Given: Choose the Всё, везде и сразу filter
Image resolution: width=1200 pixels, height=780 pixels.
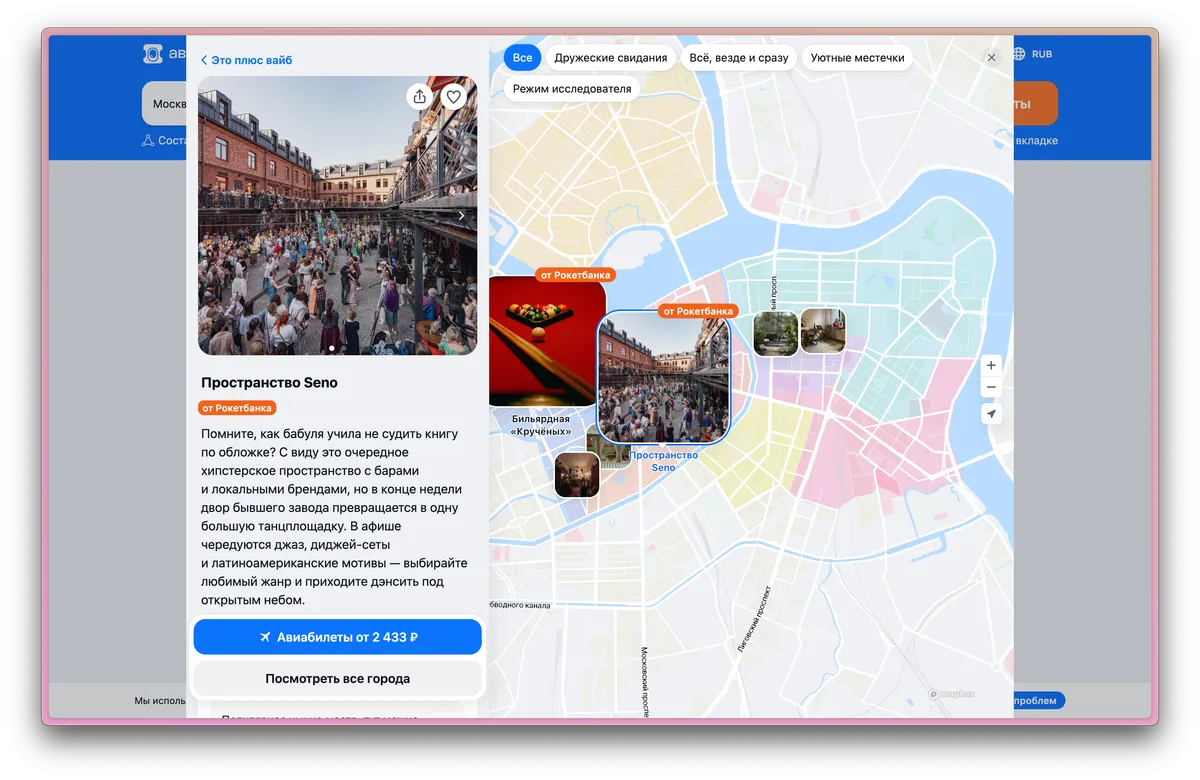Looking at the screenshot, I should pyautogui.click(x=739, y=58).
